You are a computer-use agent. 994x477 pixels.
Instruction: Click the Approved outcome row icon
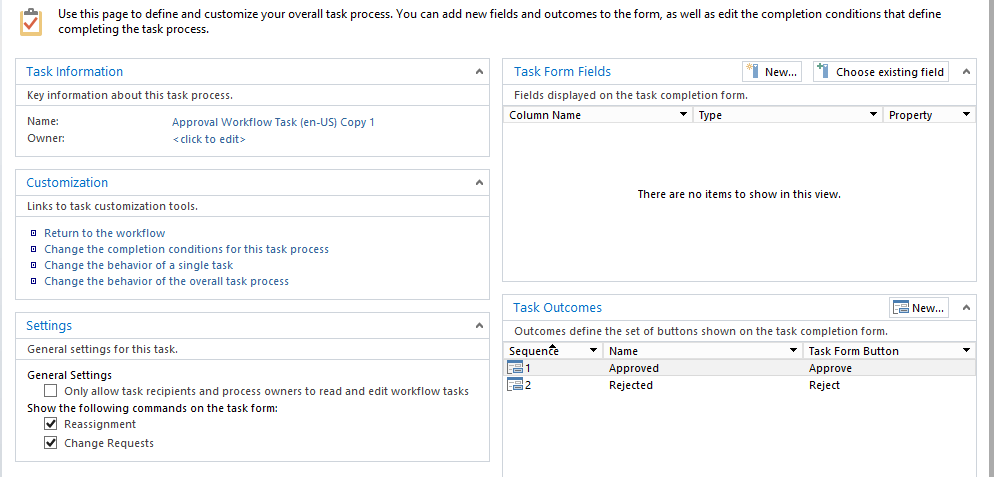click(515, 368)
